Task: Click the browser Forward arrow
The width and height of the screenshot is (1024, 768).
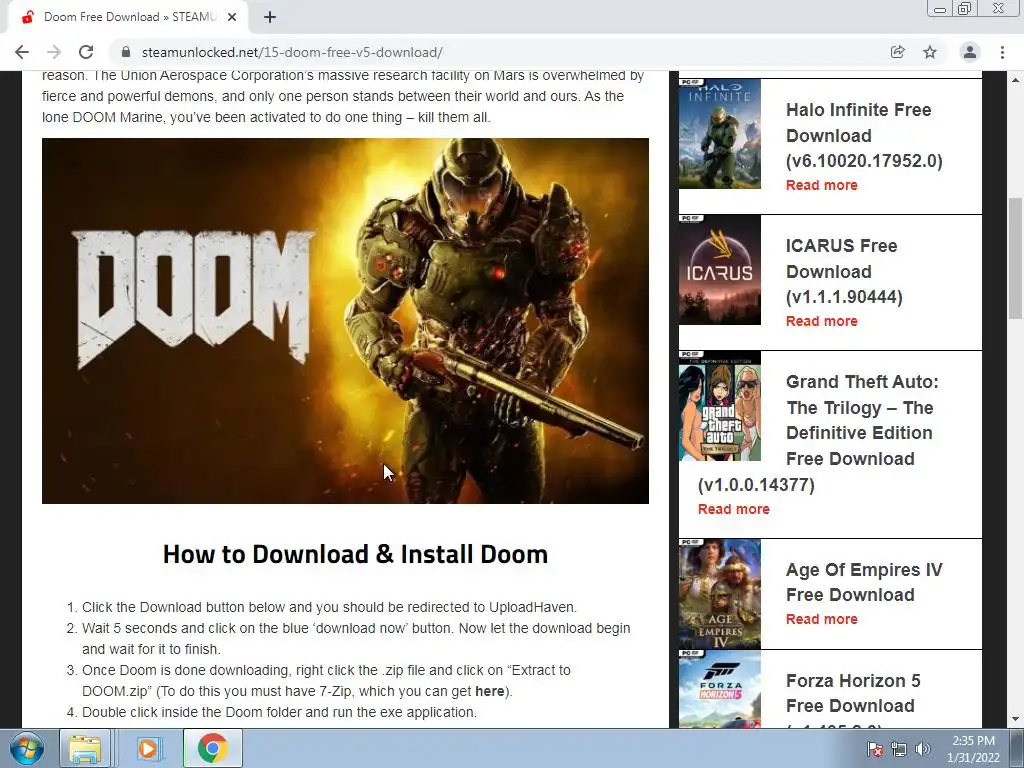Action: tap(54, 52)
